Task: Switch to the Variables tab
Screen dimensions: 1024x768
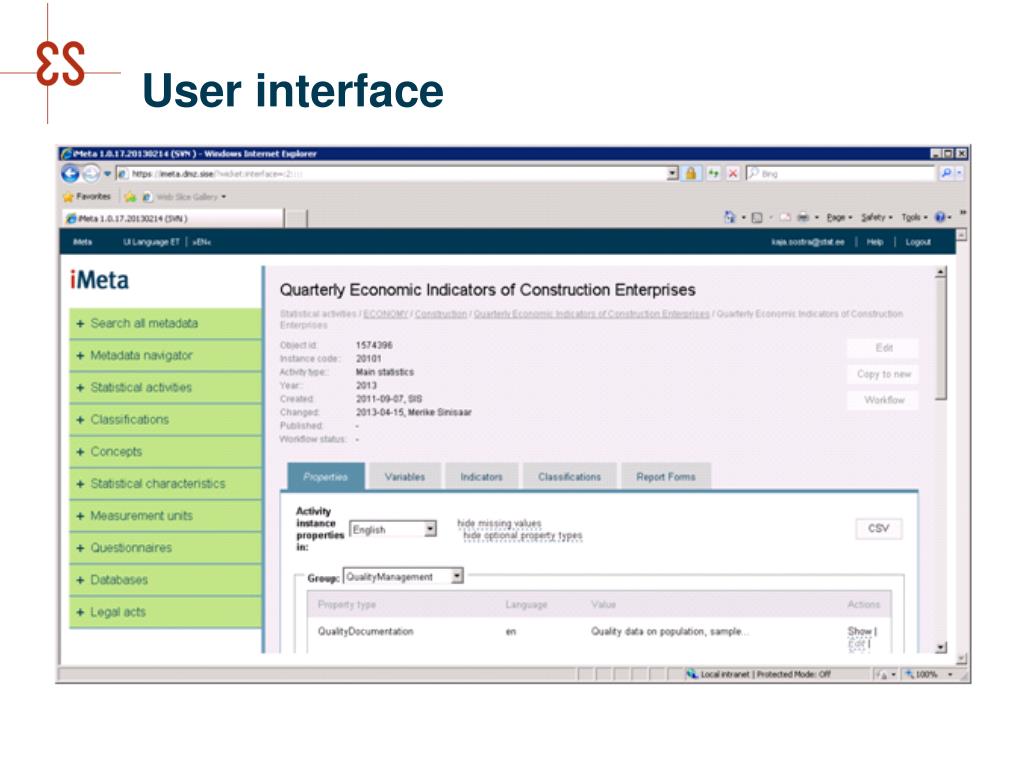Action: pyautogui.click(x=405, y=477)
